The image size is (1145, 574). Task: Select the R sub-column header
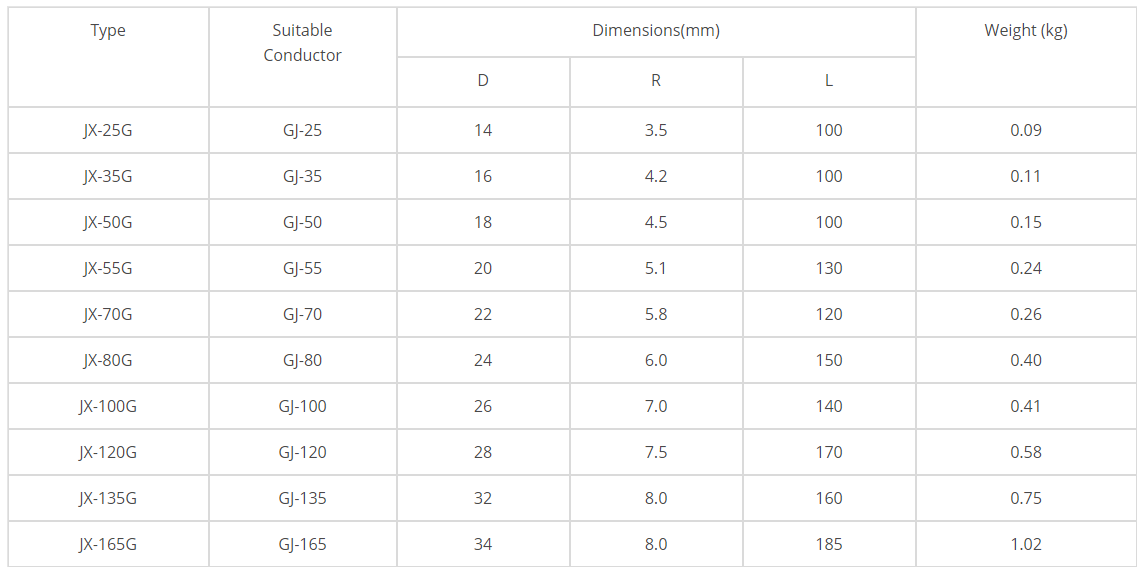pyautogui.click(x=656, y=81)
